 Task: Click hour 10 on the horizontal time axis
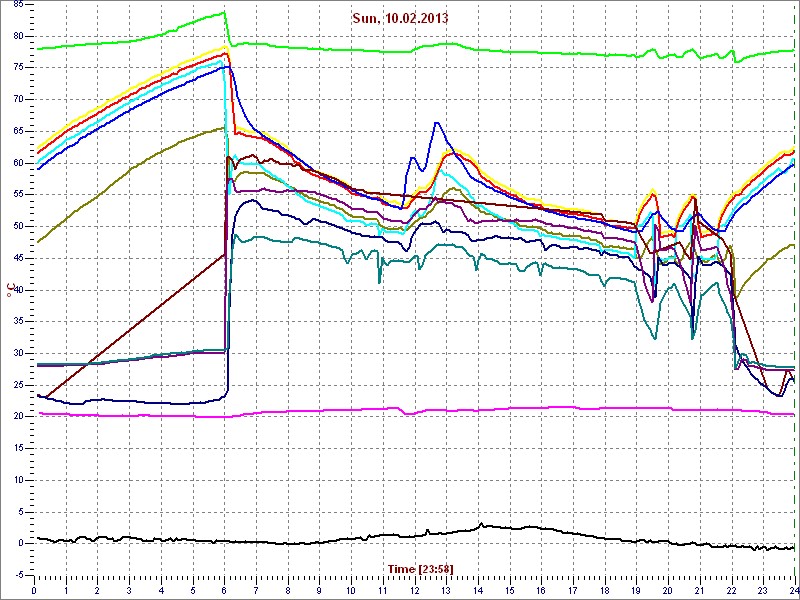(351, 591)
